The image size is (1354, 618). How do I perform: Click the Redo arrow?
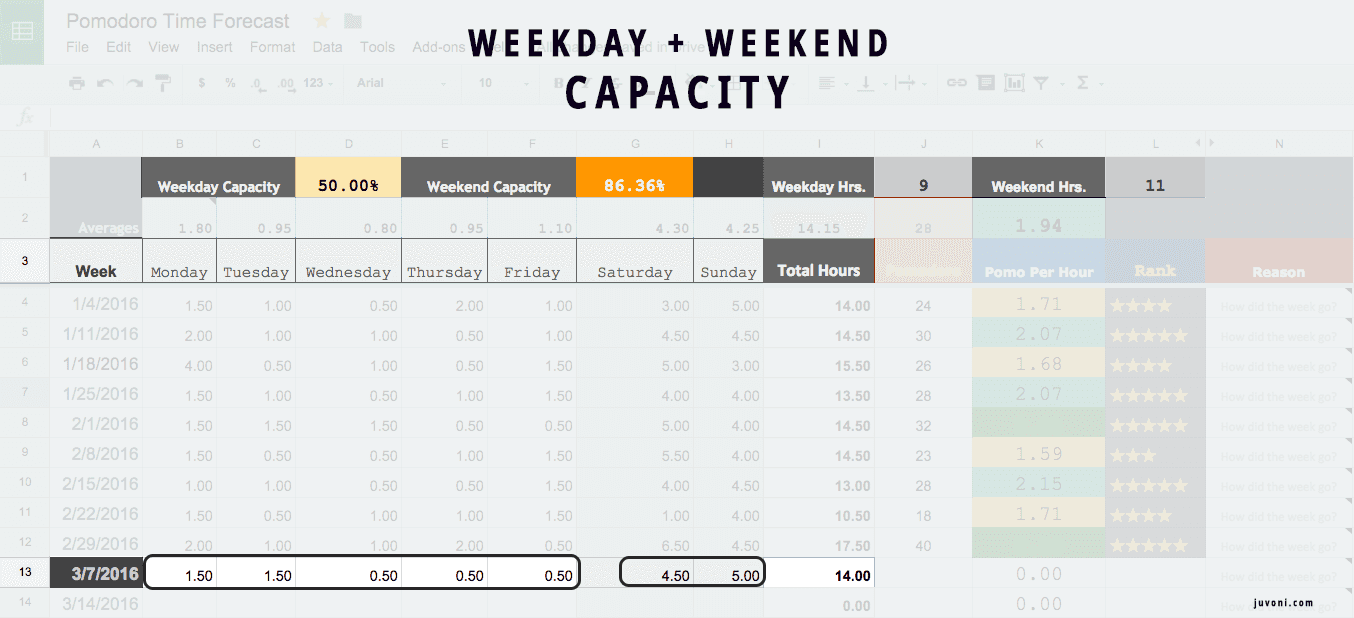point(134,83)
